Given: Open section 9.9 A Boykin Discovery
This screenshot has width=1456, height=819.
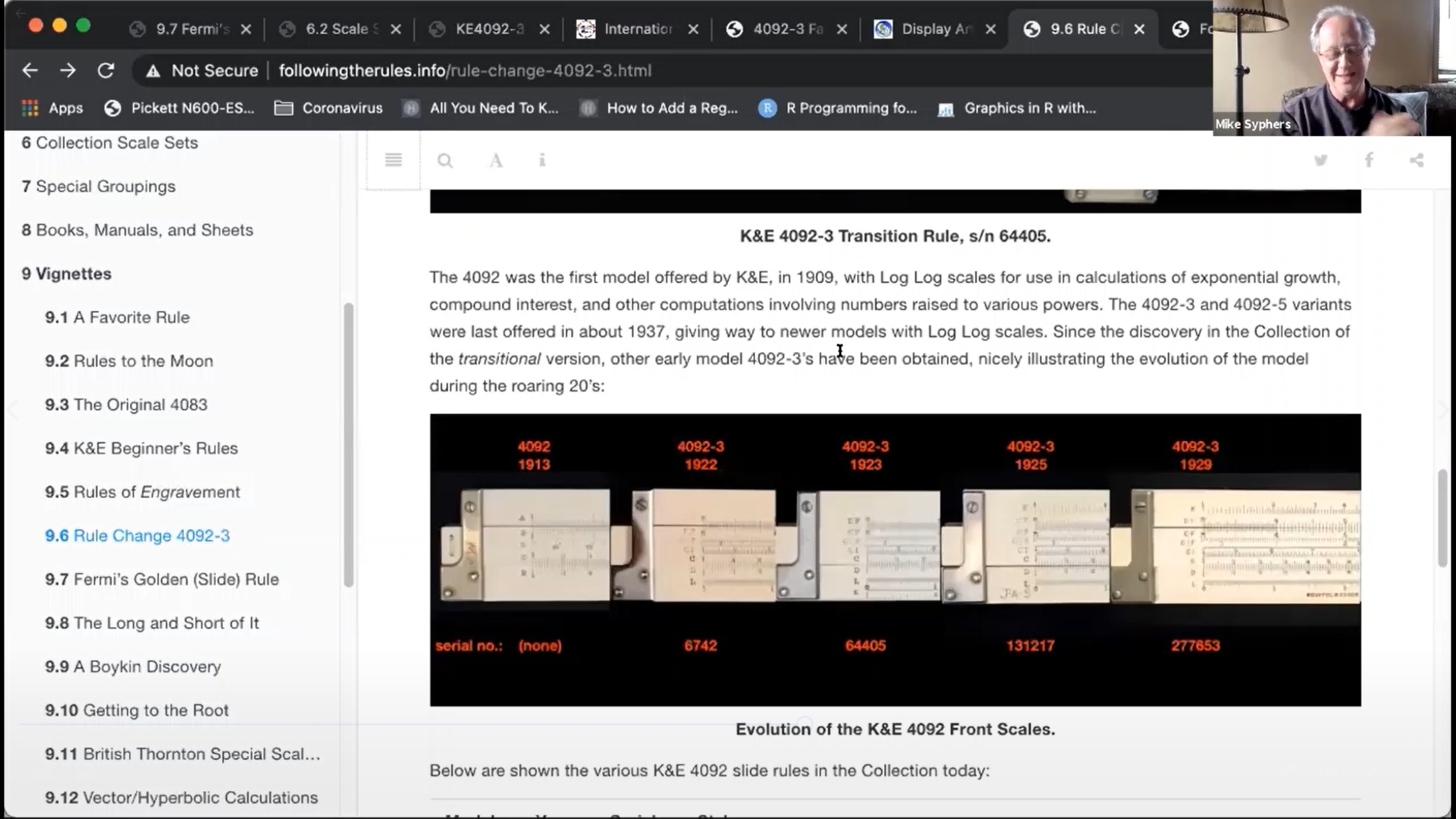Looking at the screenshot, I should 133,667.
